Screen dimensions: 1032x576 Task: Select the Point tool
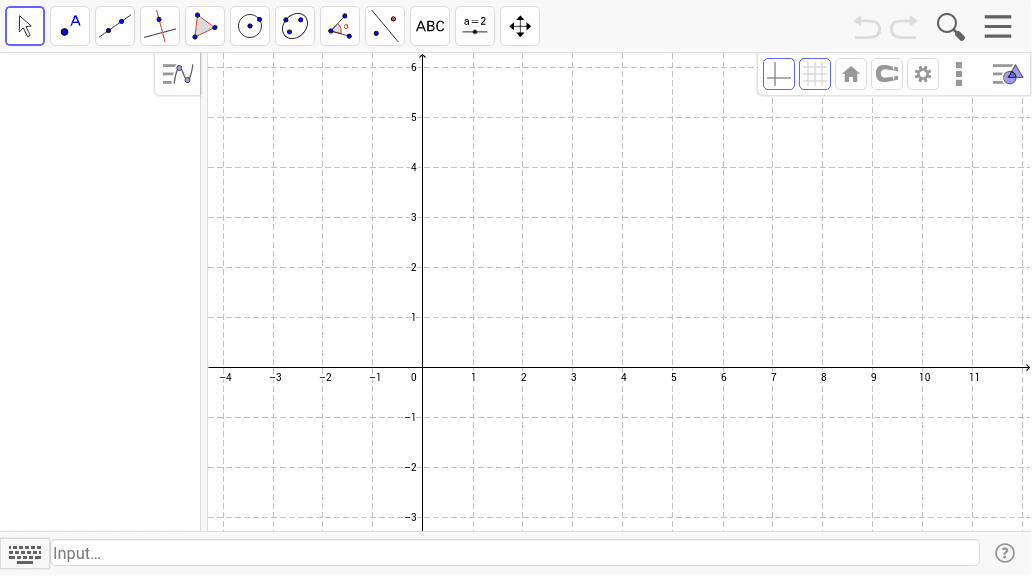pos(70,26)
